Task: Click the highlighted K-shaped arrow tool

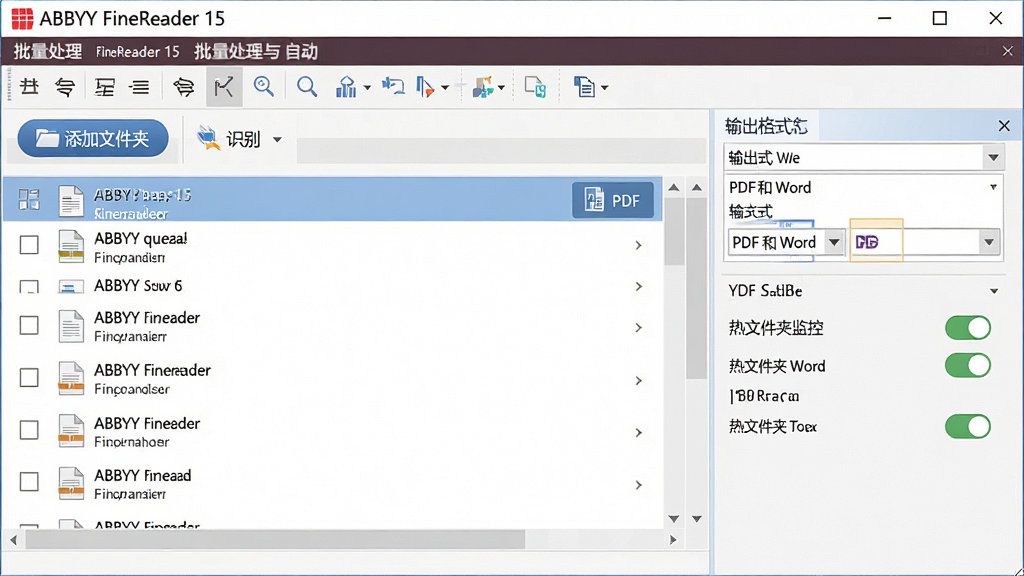Action: 224,86
